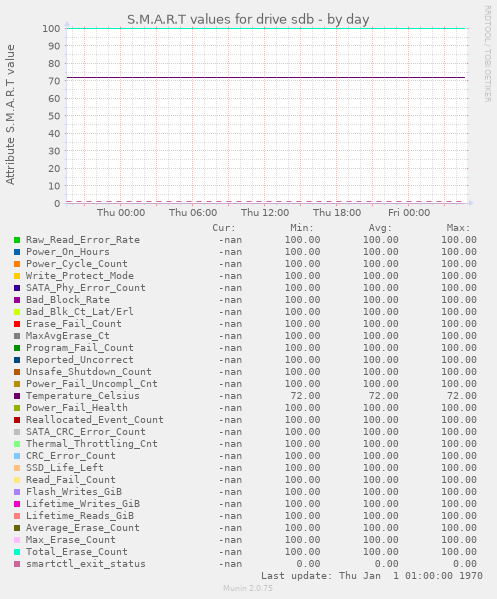Image resolution: width=497 pixels, height=599 pixels.
Task: Select the Thermal_Throttling_Cnt legend label
Action: [92, 444]
